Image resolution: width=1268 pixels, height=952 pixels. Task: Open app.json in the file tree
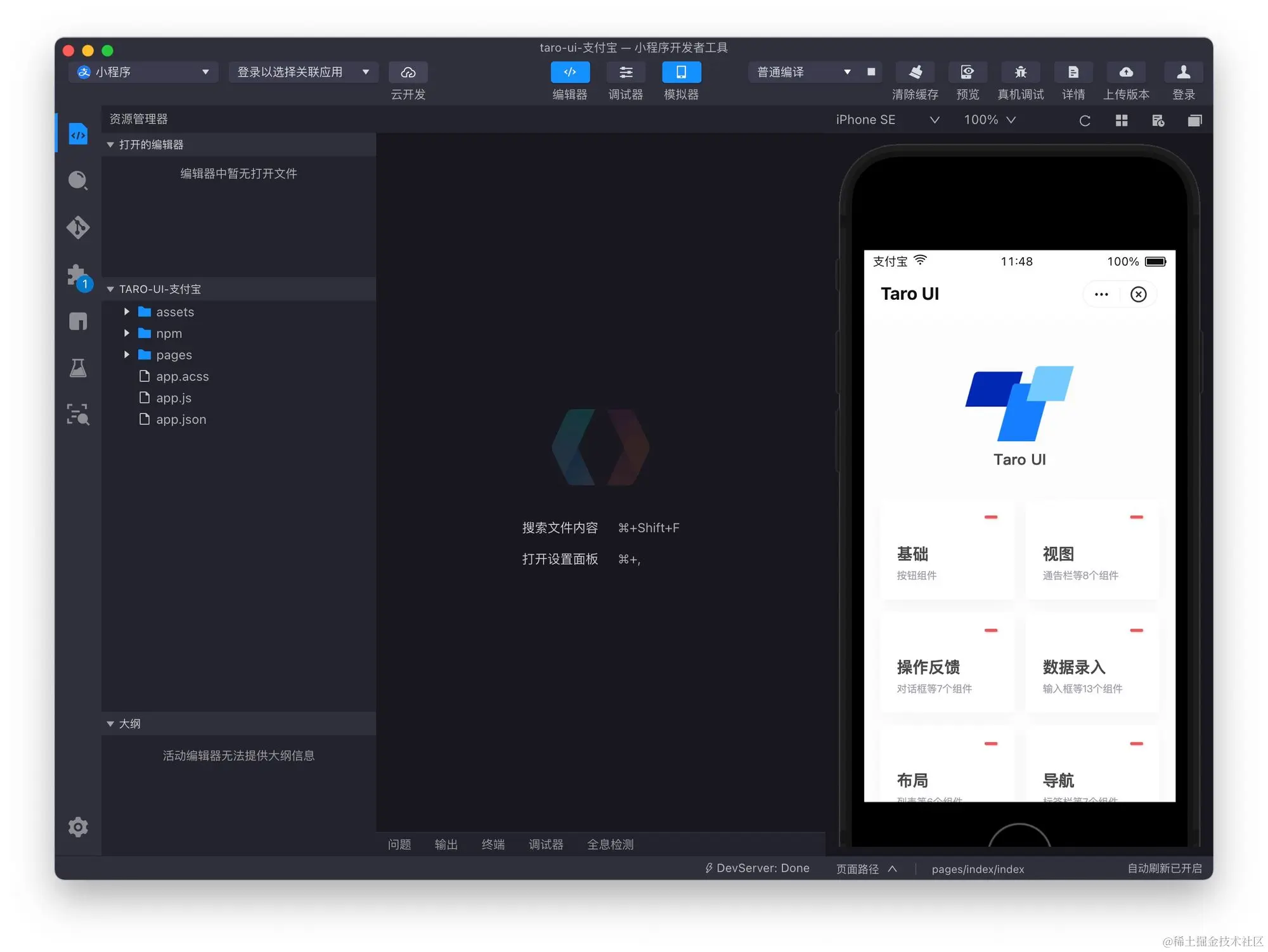coord(181,420)
